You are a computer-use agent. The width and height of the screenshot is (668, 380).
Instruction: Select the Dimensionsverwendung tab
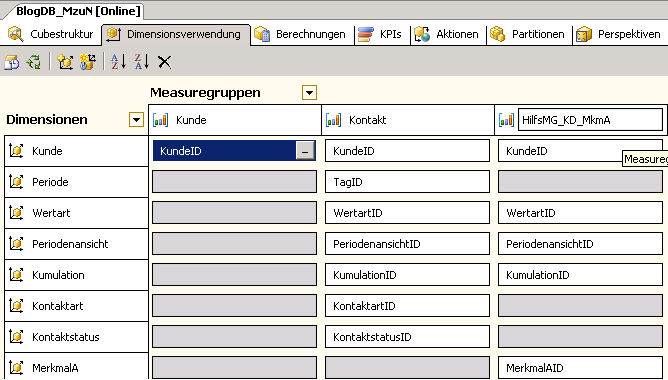[x=176, y=34]
